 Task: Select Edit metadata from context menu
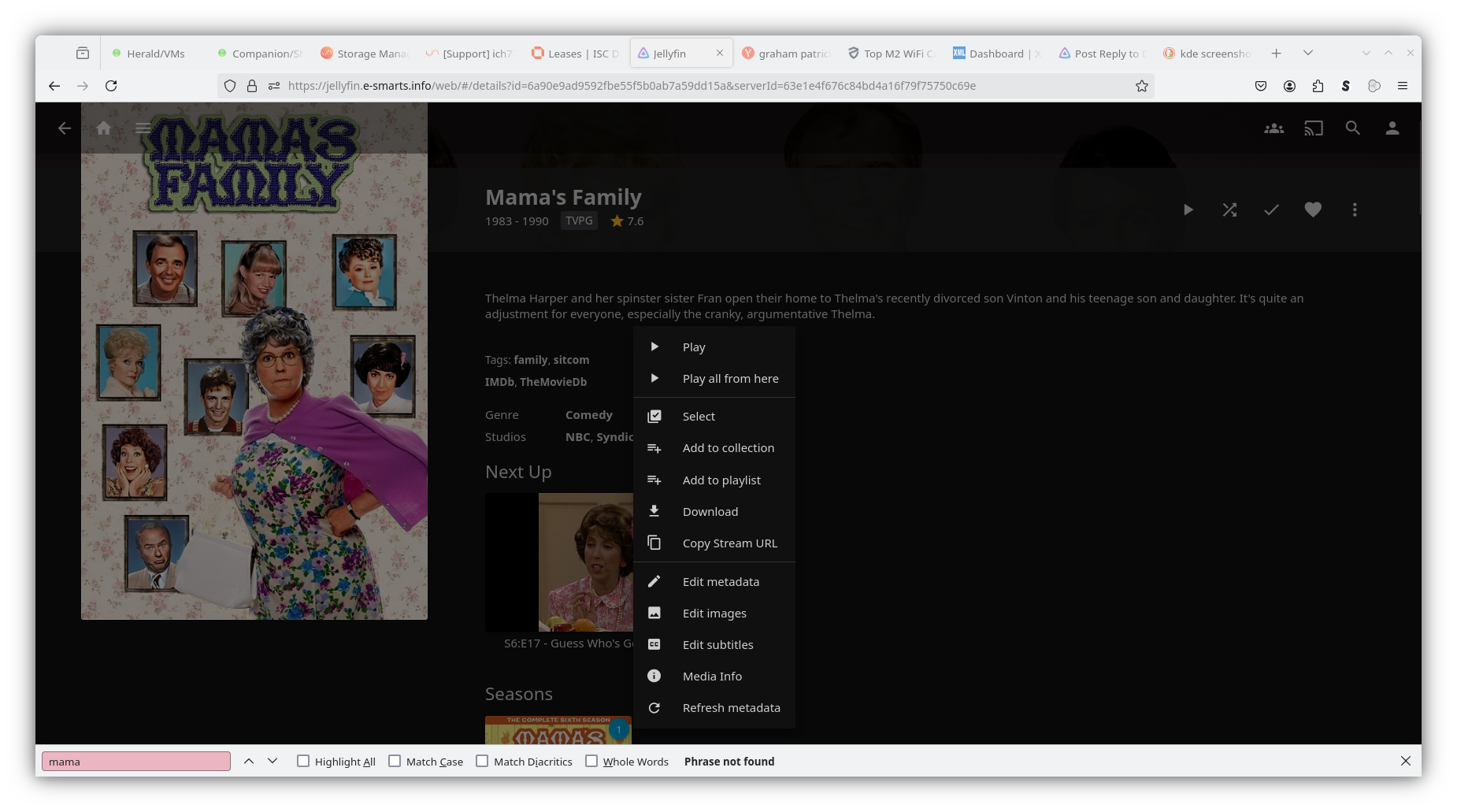721,582
